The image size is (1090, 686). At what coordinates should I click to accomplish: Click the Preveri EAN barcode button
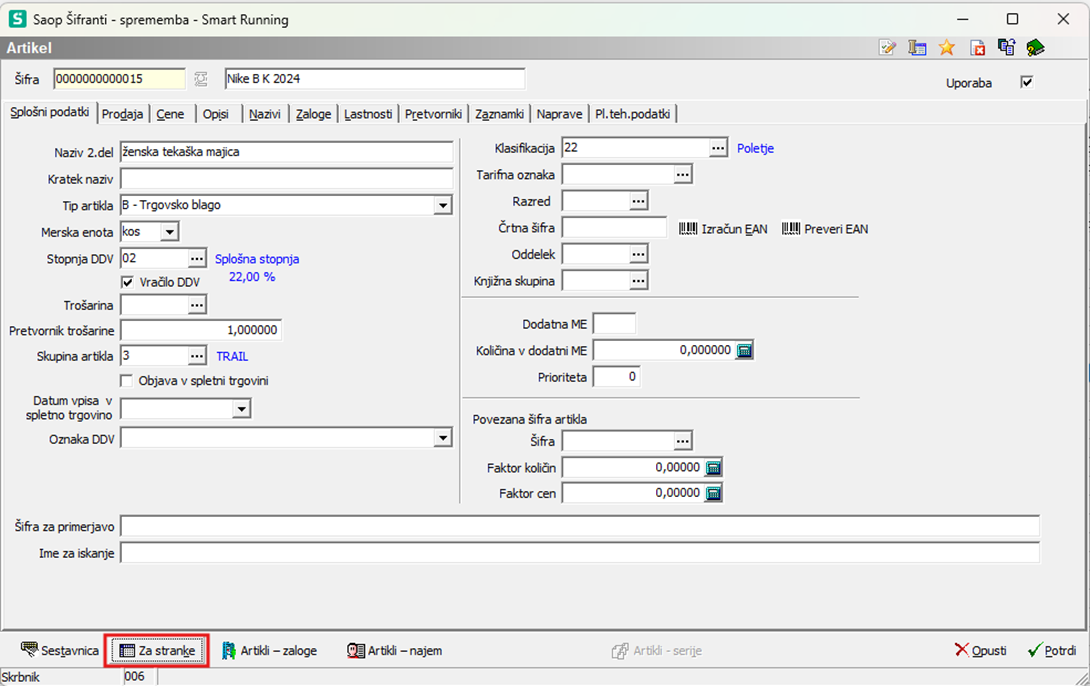pyautogui.click(x=825, y=229)
